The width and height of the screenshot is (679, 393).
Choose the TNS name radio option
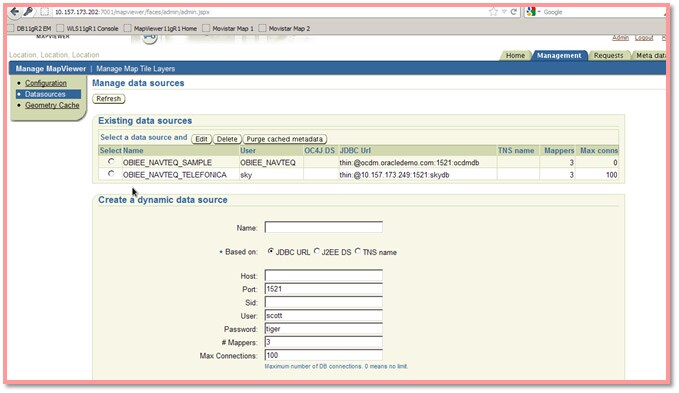click(357, 251)
